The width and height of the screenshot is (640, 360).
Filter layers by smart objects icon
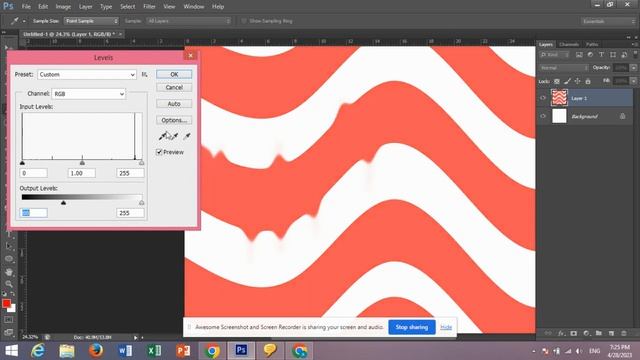click(624, 55)
